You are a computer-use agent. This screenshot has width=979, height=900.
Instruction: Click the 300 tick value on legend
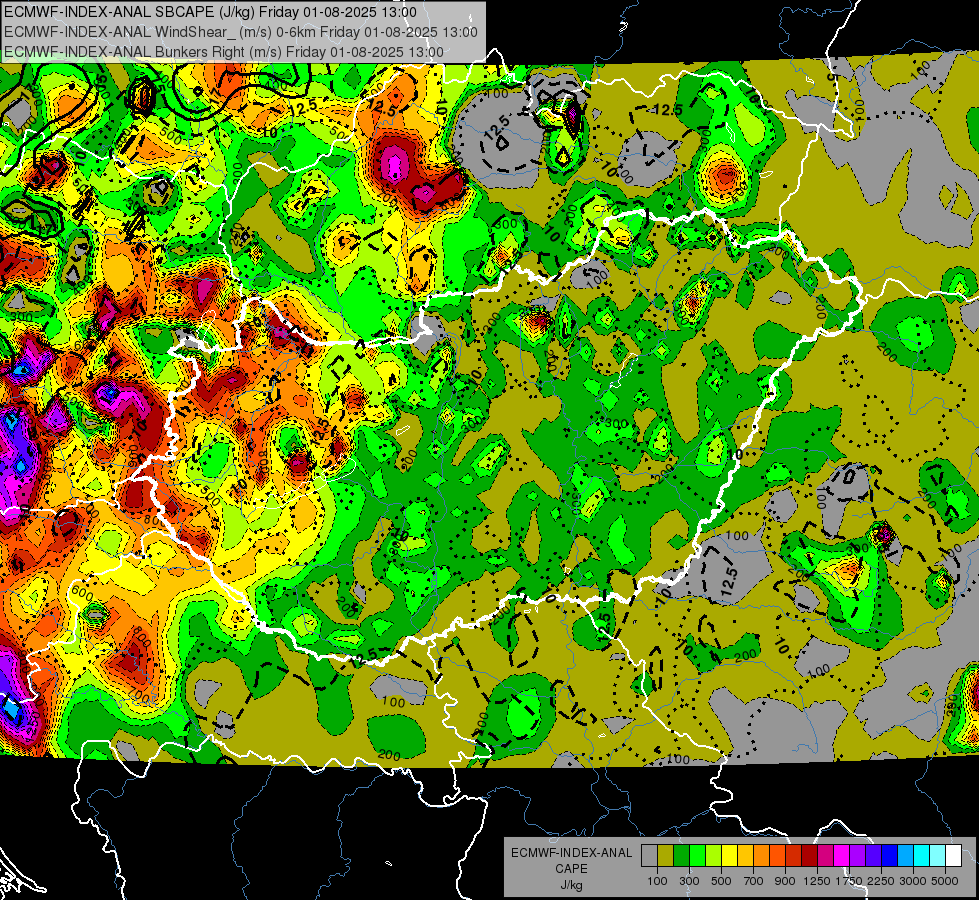point(689,881)
